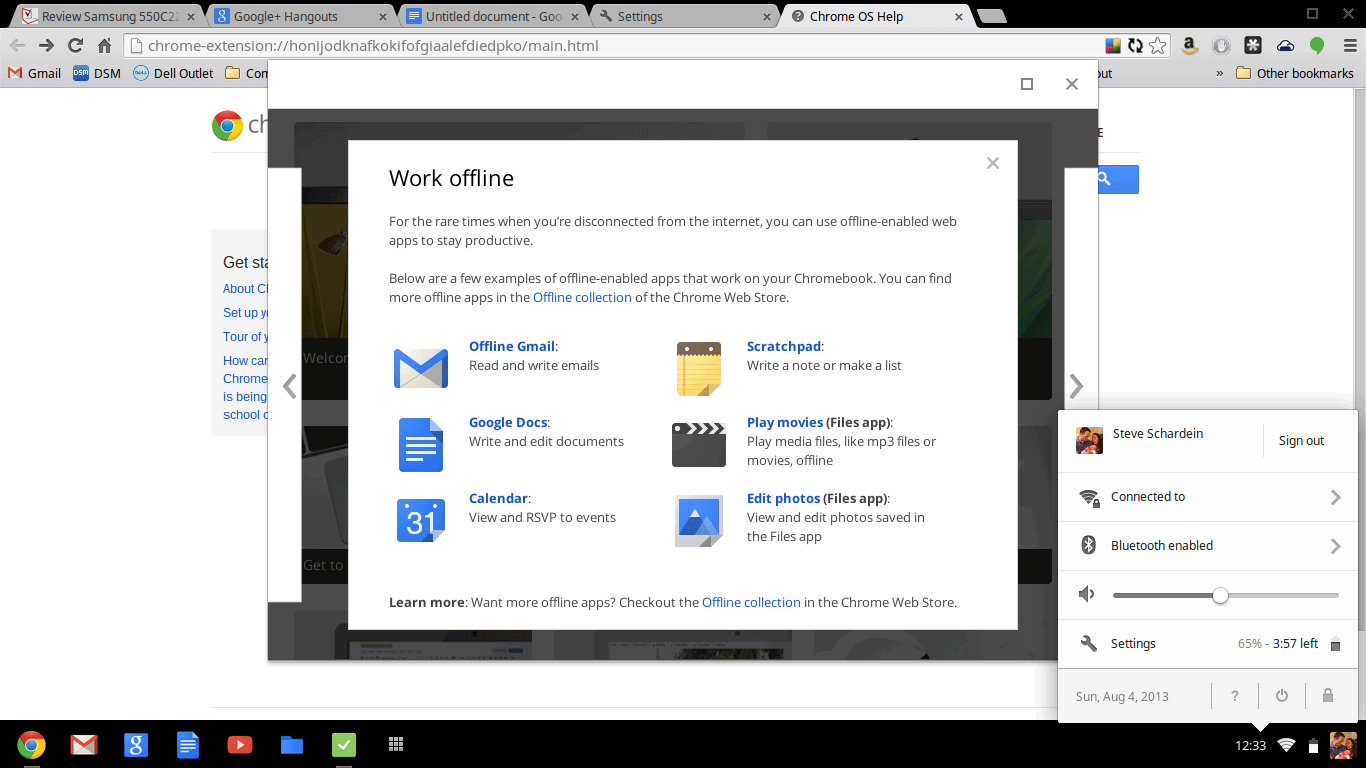Click the Google Docs blue document icon
The width and height of the screenshot is (1366, 768).
(x=420, y=444)
